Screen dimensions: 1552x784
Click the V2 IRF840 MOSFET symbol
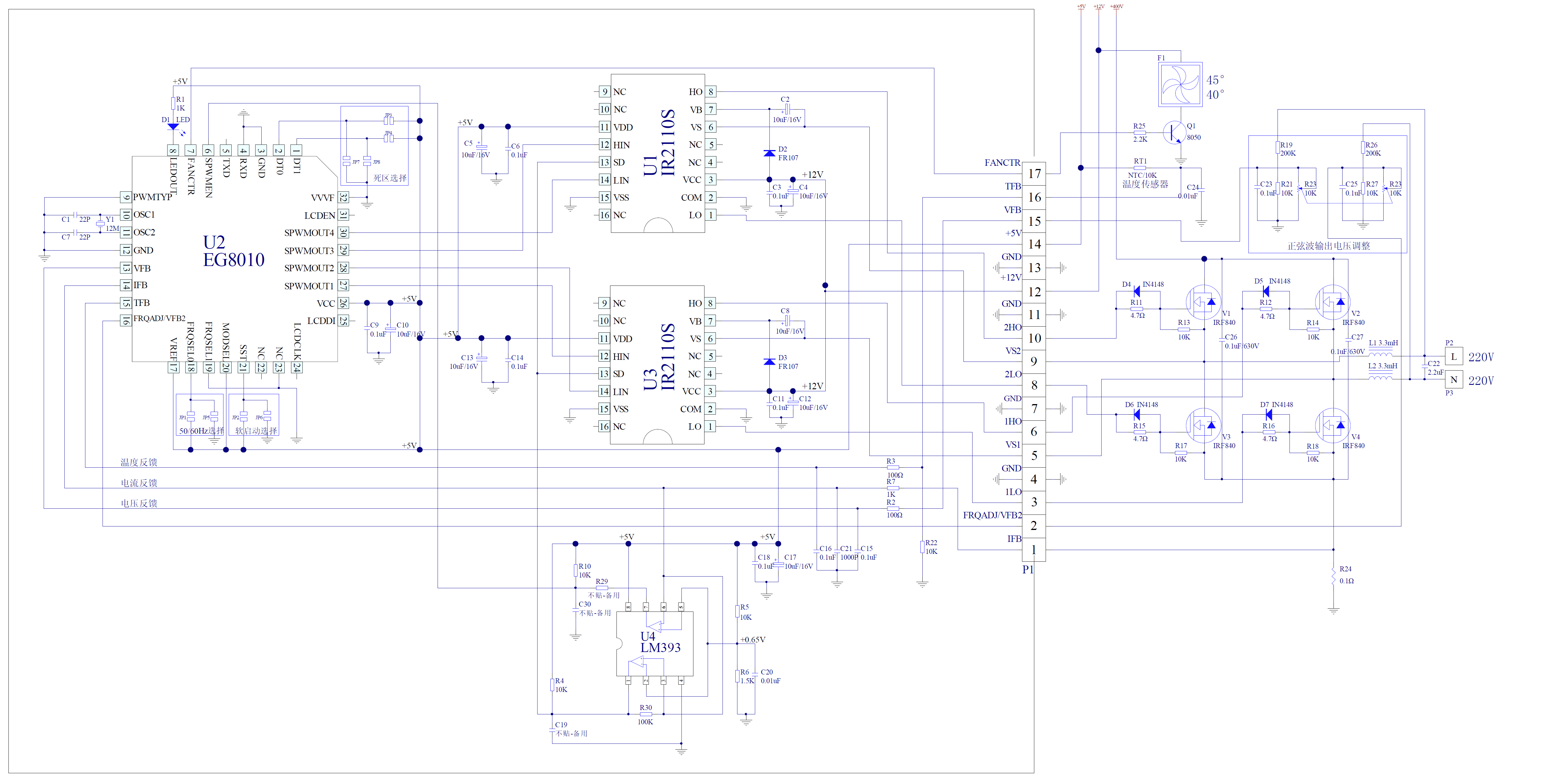1333,302
